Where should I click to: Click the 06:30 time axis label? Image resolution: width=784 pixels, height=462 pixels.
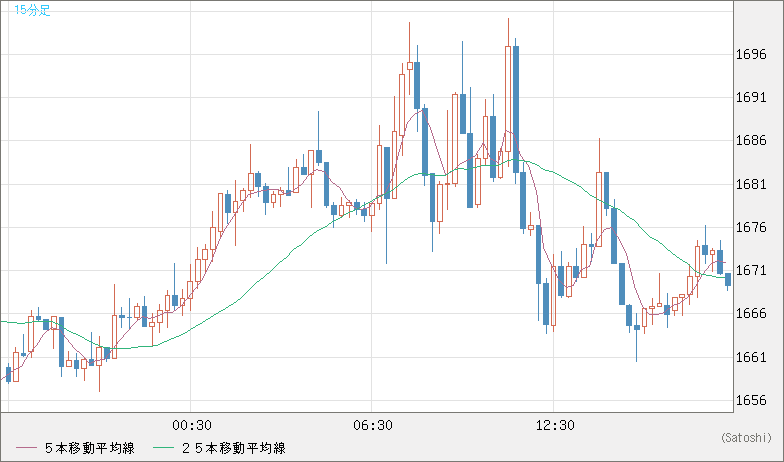372,426
